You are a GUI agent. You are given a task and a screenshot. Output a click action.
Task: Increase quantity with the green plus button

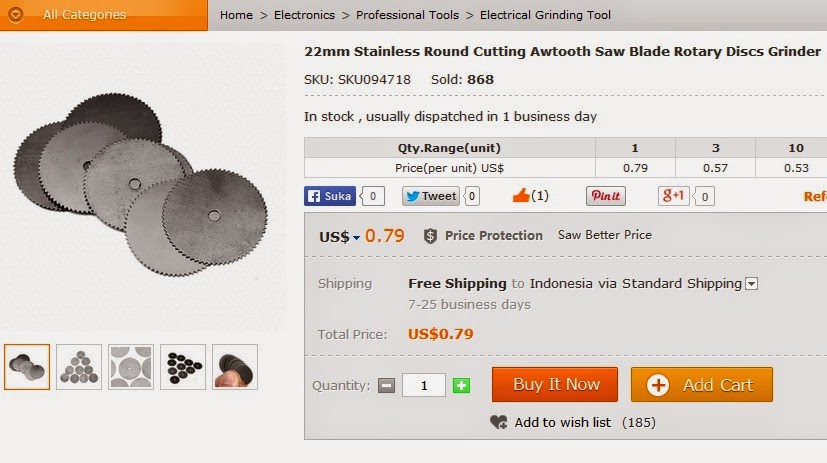(461, 385)
